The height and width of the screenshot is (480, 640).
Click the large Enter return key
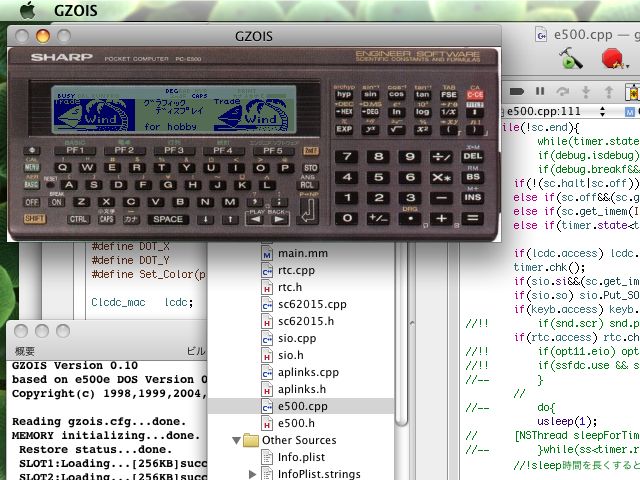coord(307,211)
